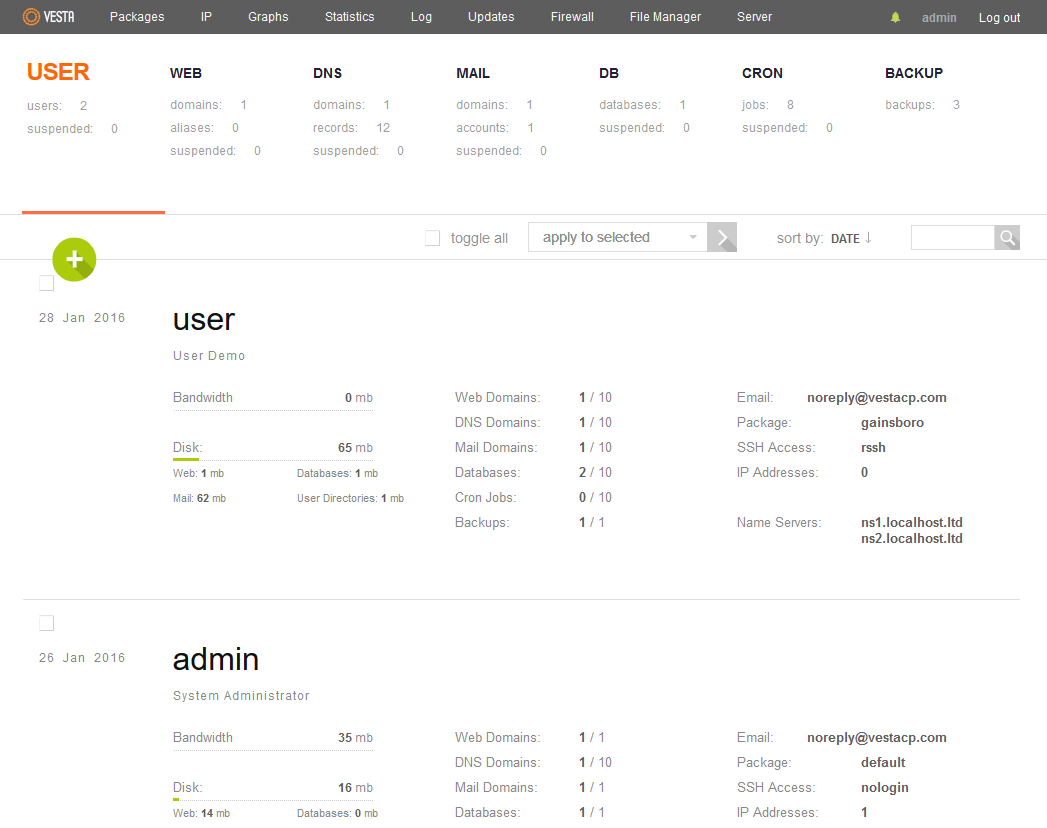Open the notifications bell icon
This screenshot has height=828, width=1047.
[895, 18]
